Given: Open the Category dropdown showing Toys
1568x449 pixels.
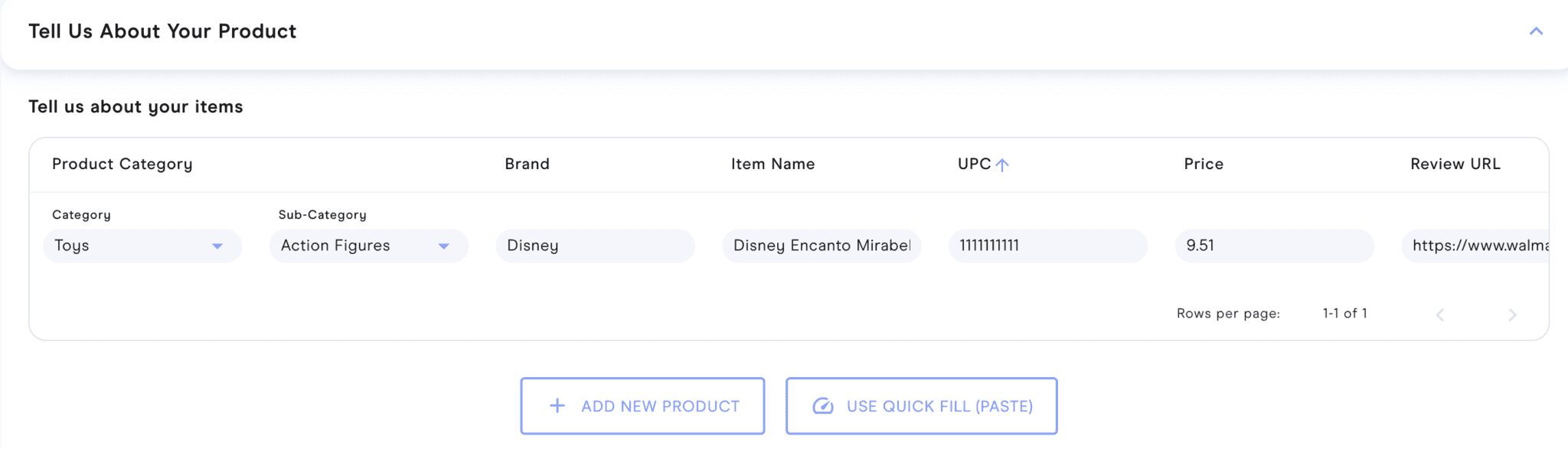Looking at the screenshot, I should click(142, 246).
